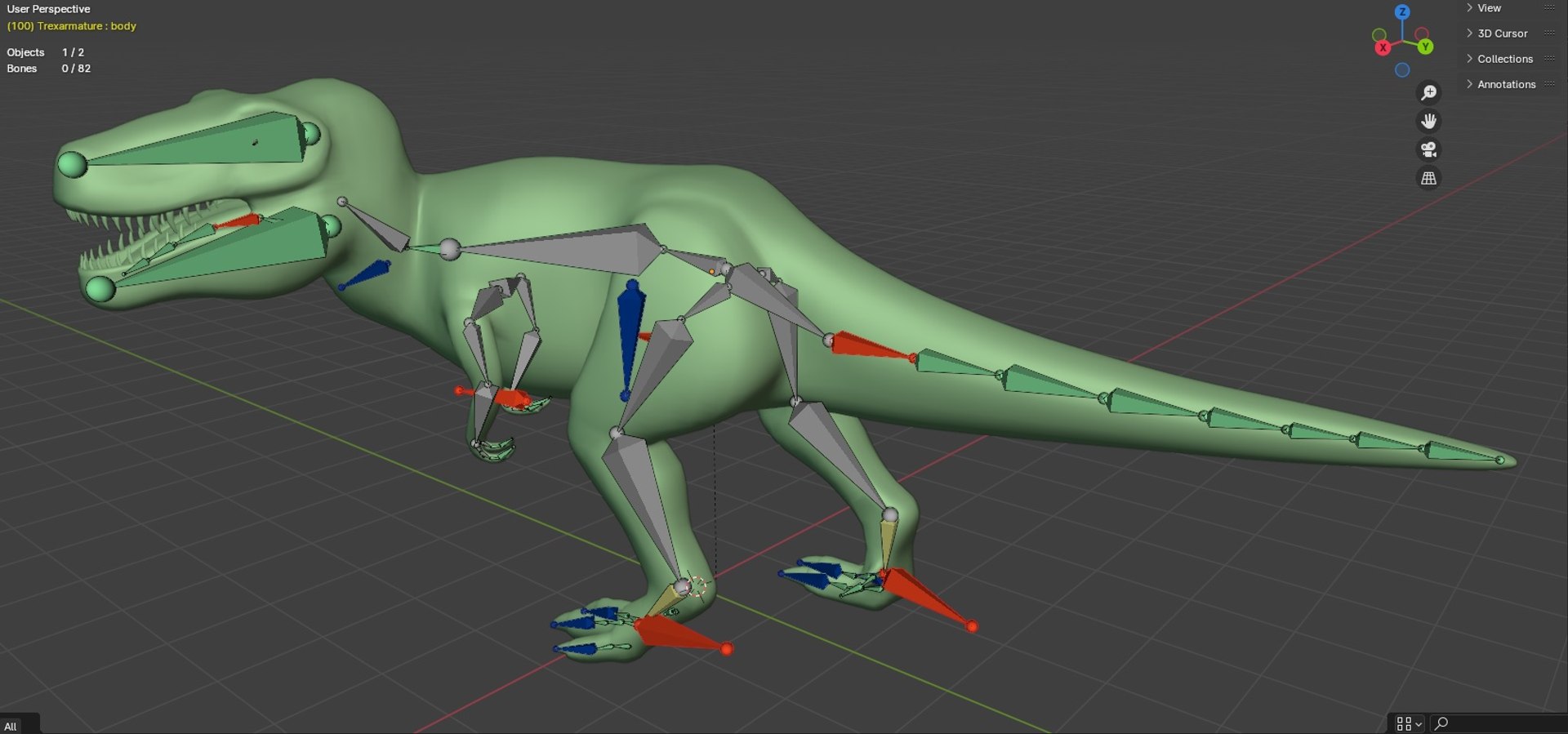Toggle perspective/orthographic grid icon

click(1428, 178)
